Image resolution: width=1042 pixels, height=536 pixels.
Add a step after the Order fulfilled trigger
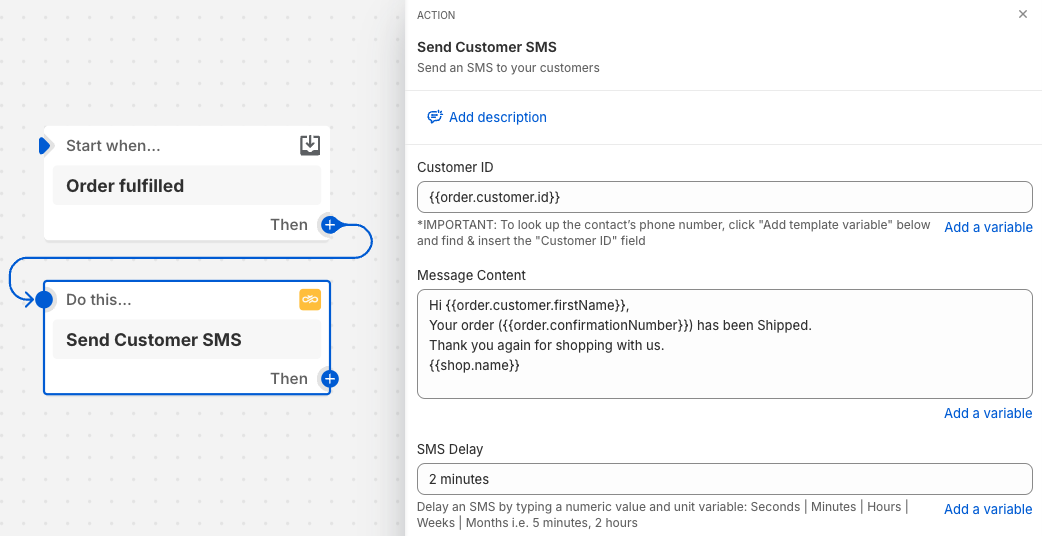(x=329, y=225)
